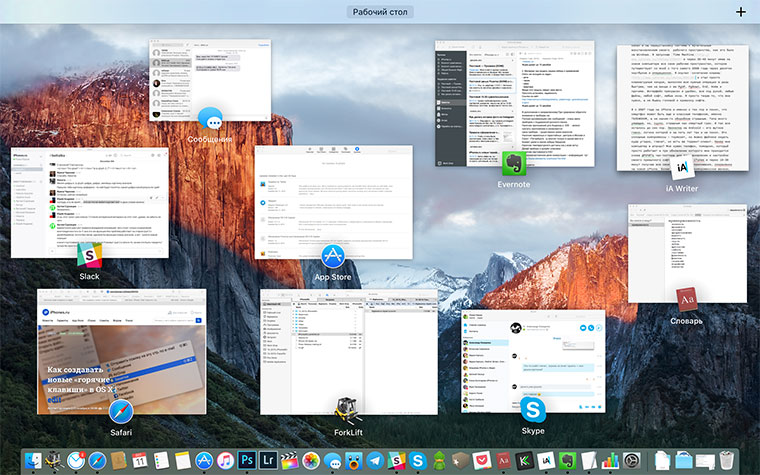Open Lightroom (Lr) from the Dock

pyautogui.click(x=268, y=460)
